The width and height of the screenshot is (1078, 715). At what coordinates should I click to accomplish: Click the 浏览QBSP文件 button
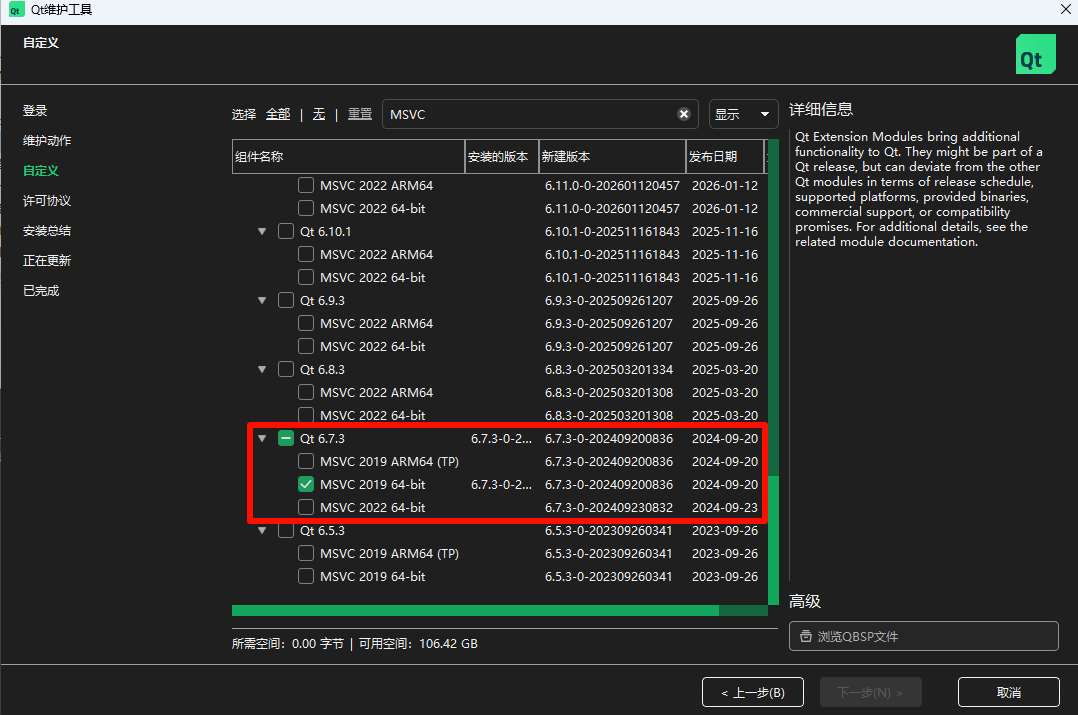pos(923,636)
